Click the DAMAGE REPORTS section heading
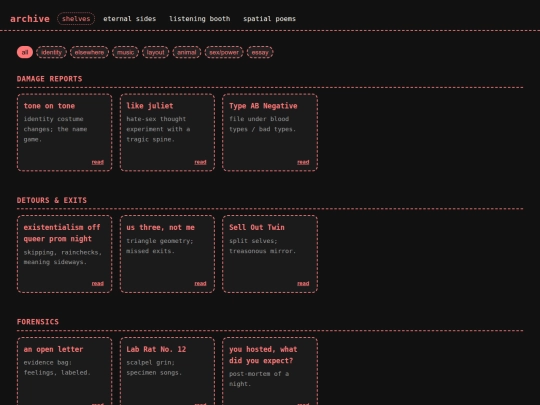The image size is (540, 405). pos(50,79)
